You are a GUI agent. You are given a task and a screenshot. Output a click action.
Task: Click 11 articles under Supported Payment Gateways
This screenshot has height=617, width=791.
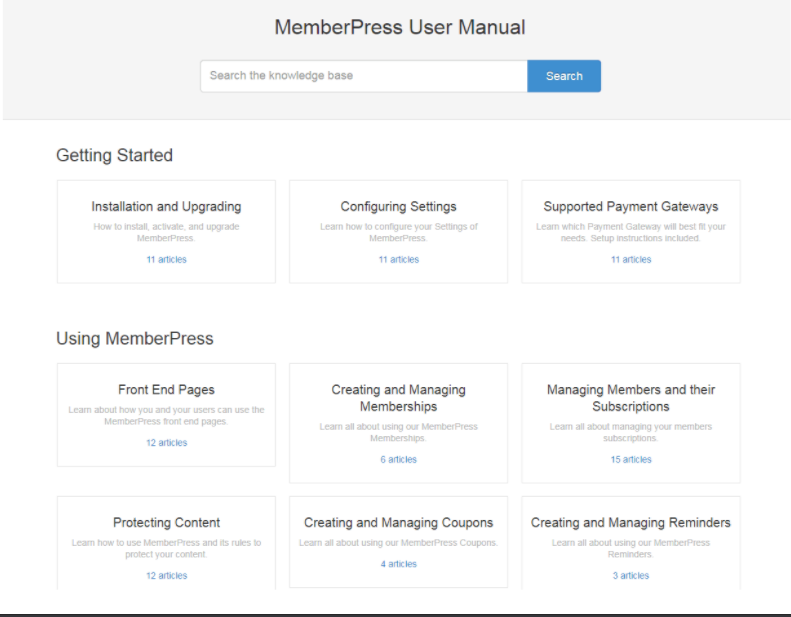[631, 259]
